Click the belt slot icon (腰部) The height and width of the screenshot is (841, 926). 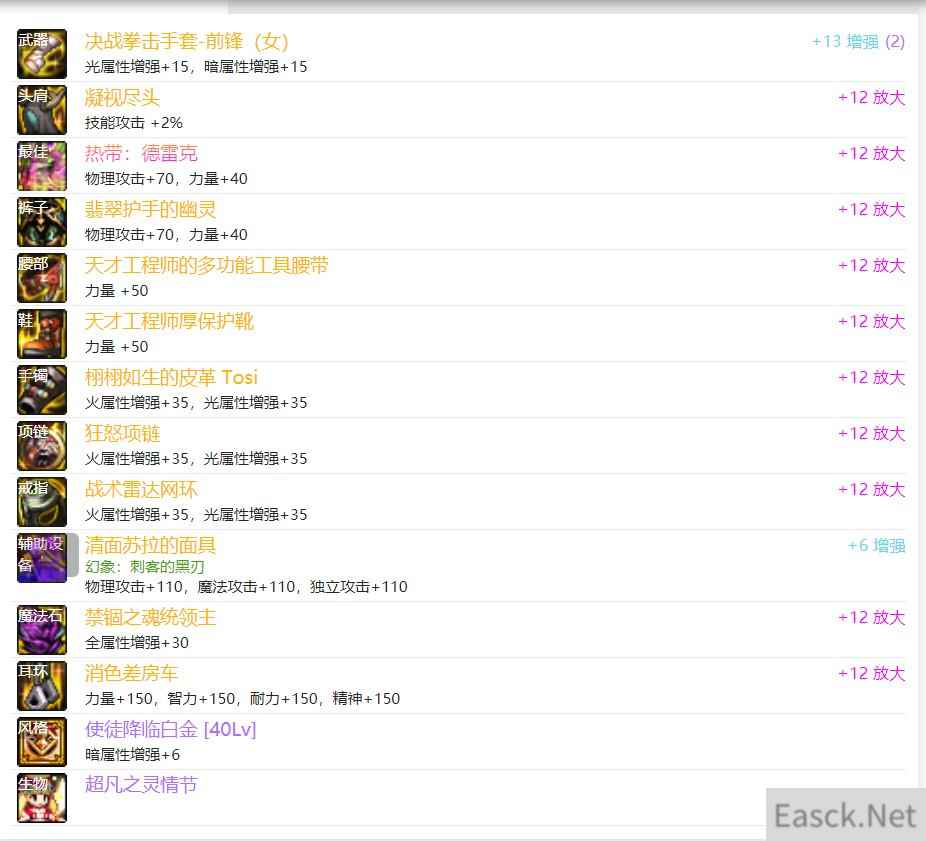42,278
